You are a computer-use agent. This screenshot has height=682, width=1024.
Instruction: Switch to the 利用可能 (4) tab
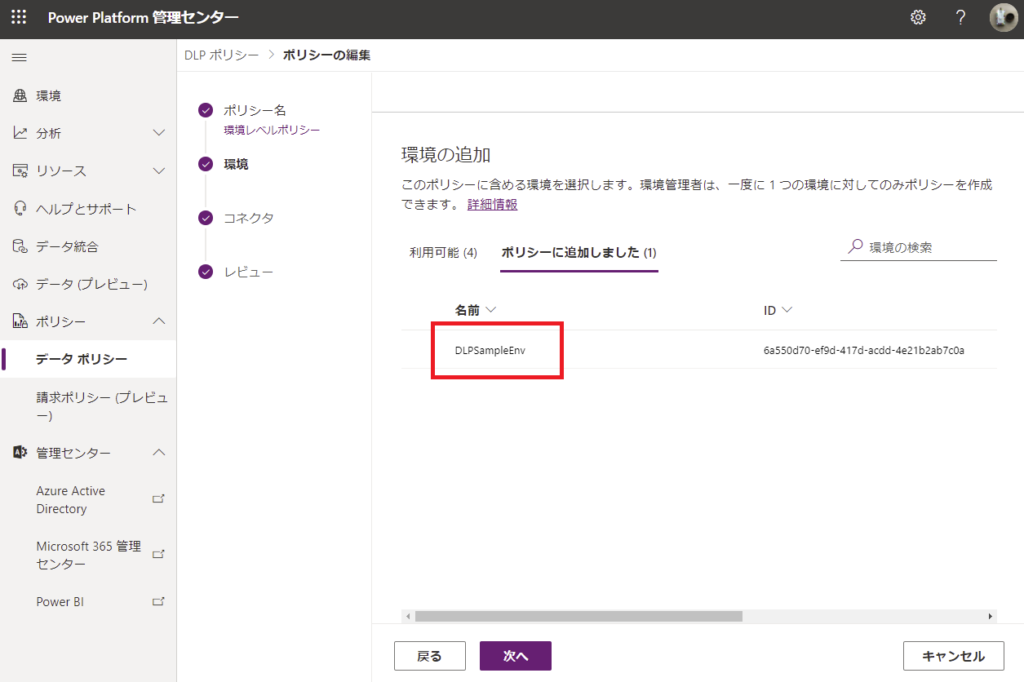click(443, 253)
